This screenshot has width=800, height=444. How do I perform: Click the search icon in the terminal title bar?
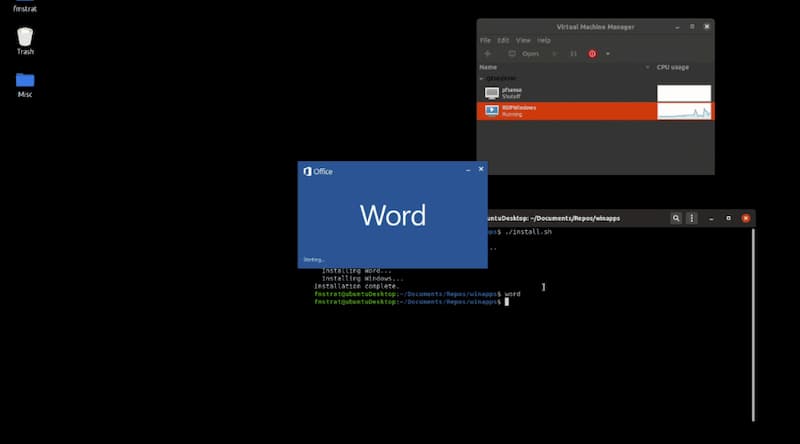coord(676,218)
